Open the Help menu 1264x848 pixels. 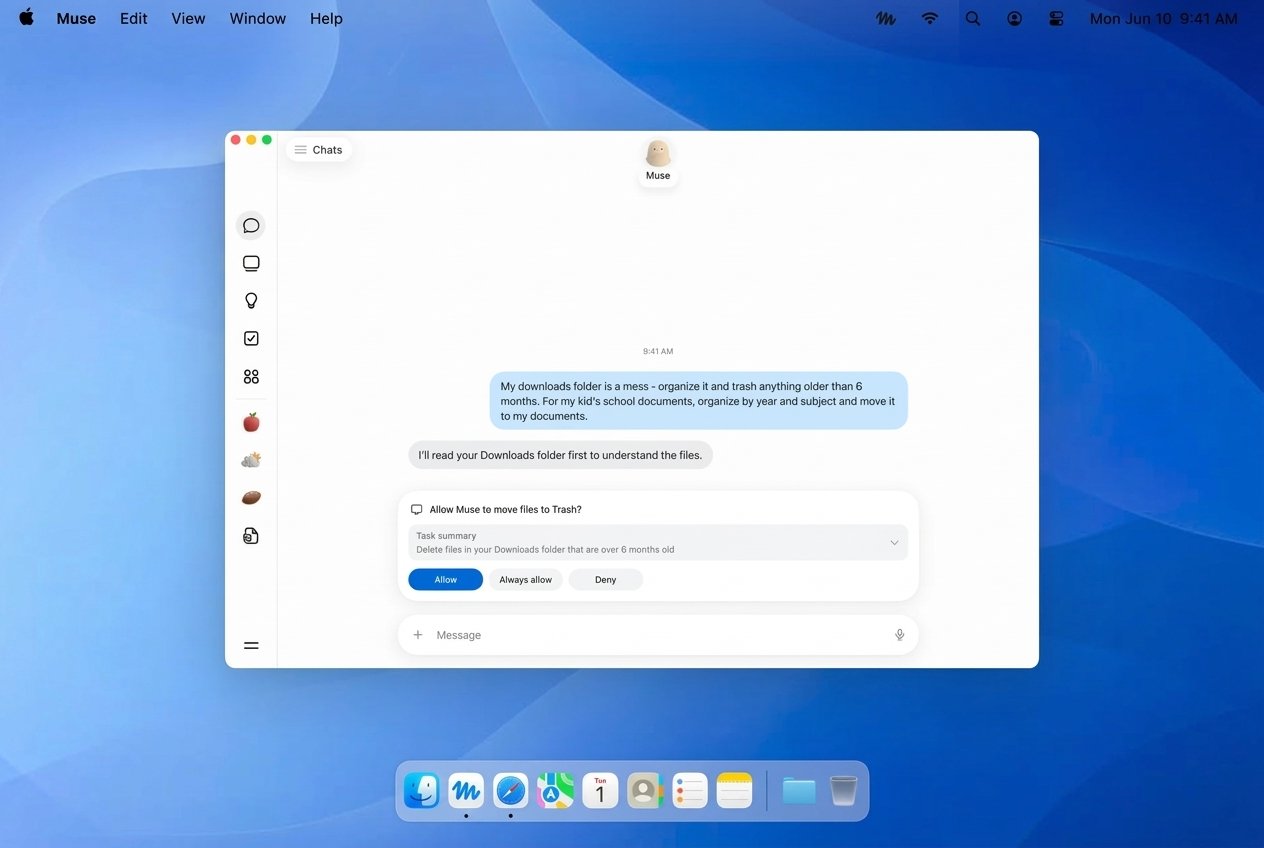(x=326, y=18)
